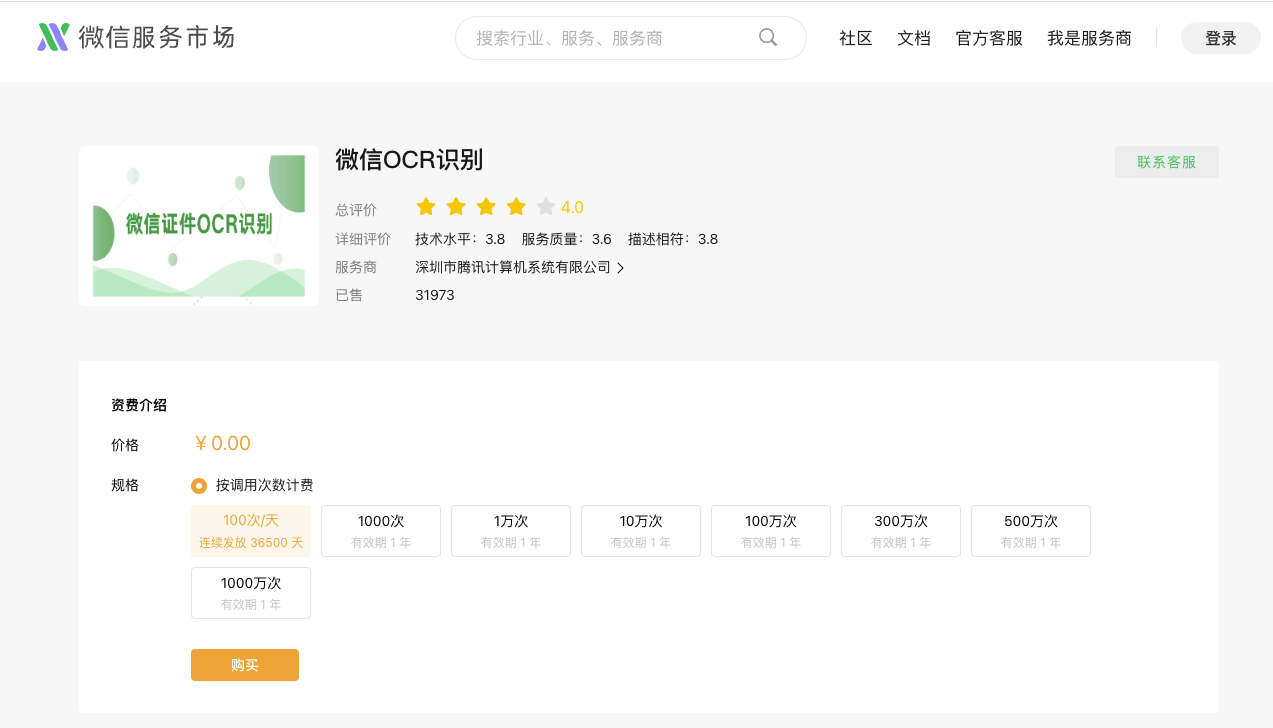
Task: Click the 已售 label
Action: click(x=349, y=295)
